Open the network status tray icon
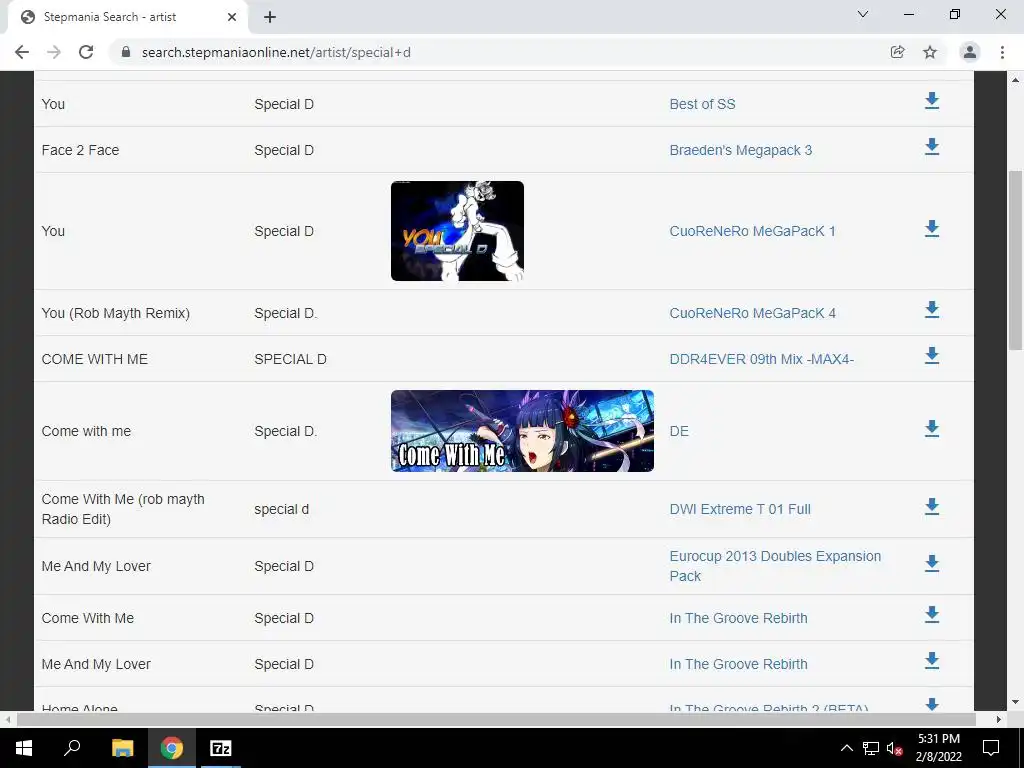 (x=871, y=748)
